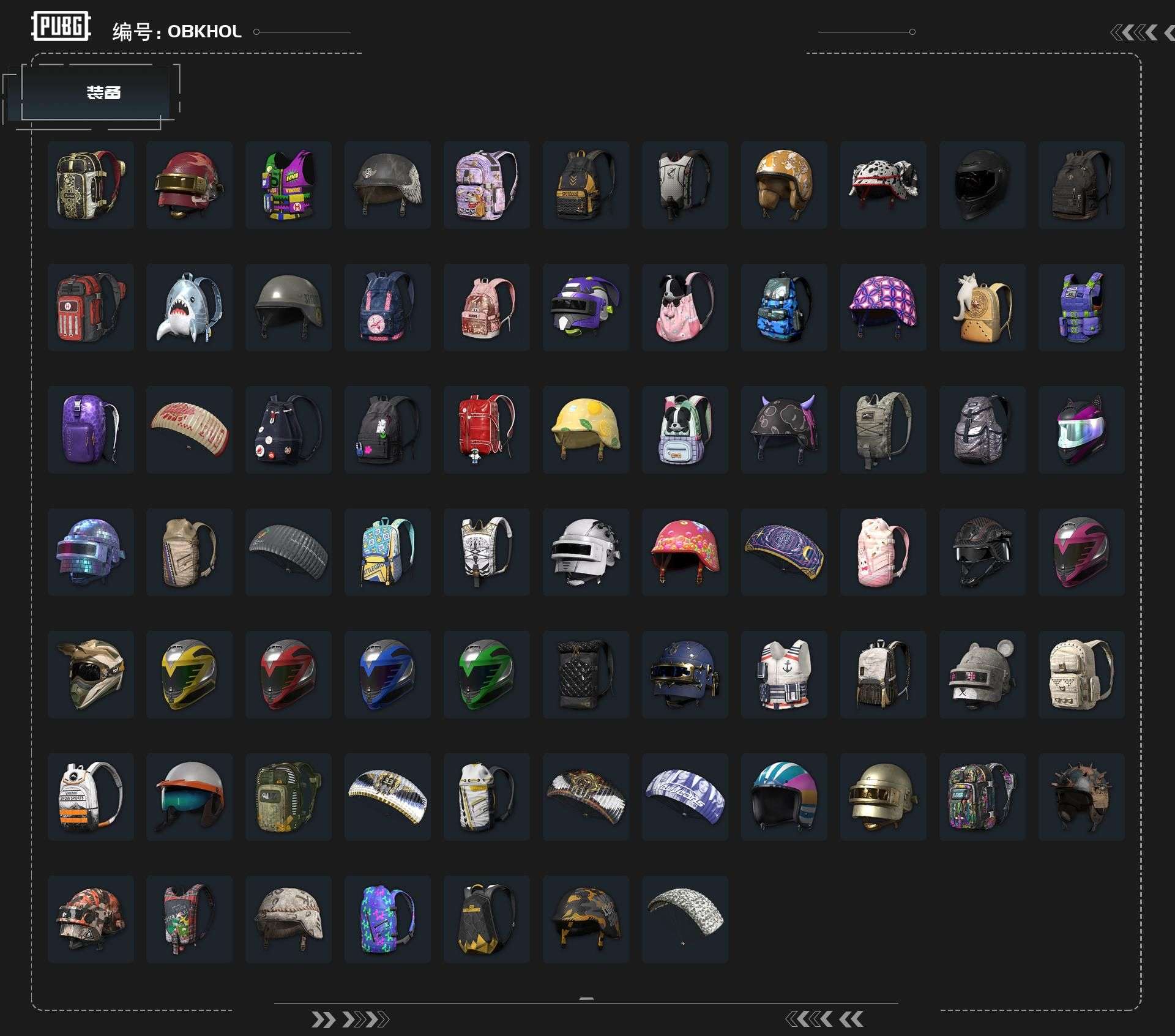Screen dimensions: 1175x1036
Task: Select the green motorcycle helmet
Action: pos(487,674)
